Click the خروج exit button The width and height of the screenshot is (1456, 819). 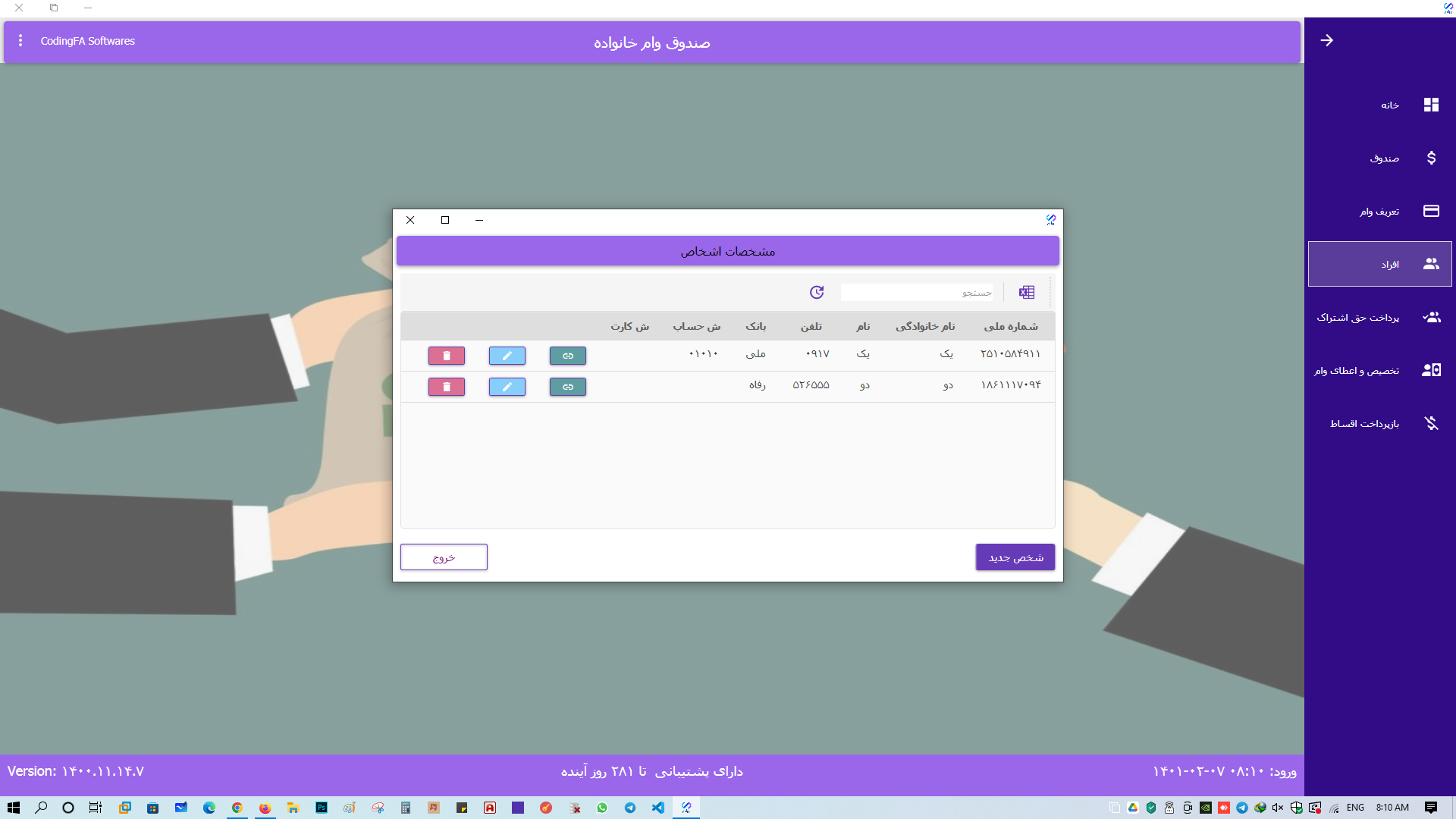(x=444, y=557)
